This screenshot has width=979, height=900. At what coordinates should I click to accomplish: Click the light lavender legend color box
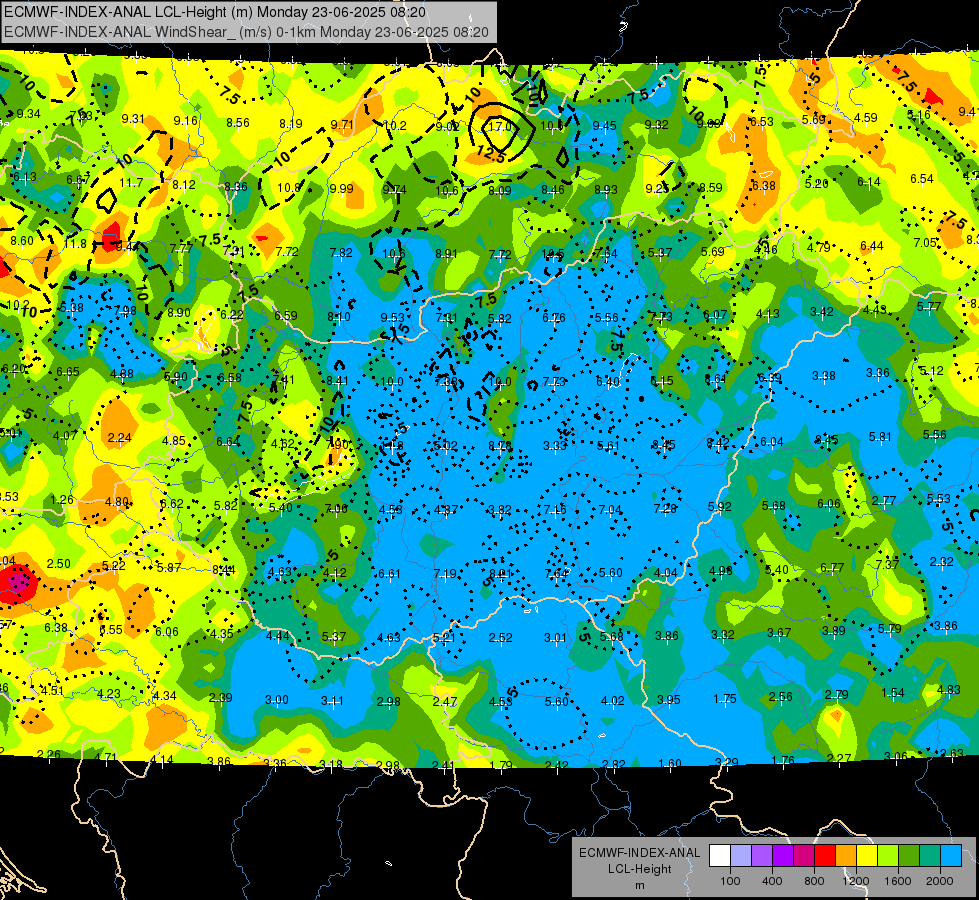tap(741, 856)
